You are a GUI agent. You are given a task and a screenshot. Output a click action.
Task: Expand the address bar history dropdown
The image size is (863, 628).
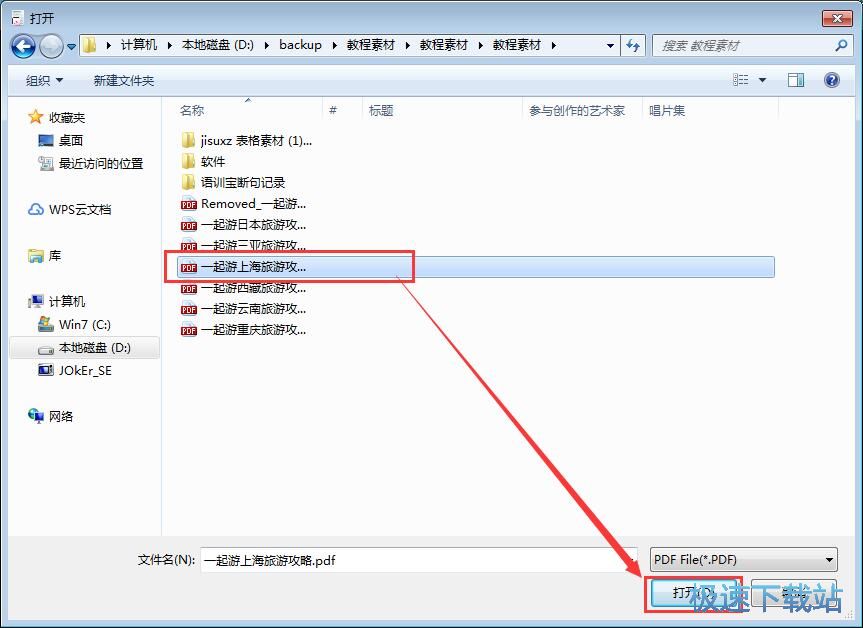(x=611, y=44)
